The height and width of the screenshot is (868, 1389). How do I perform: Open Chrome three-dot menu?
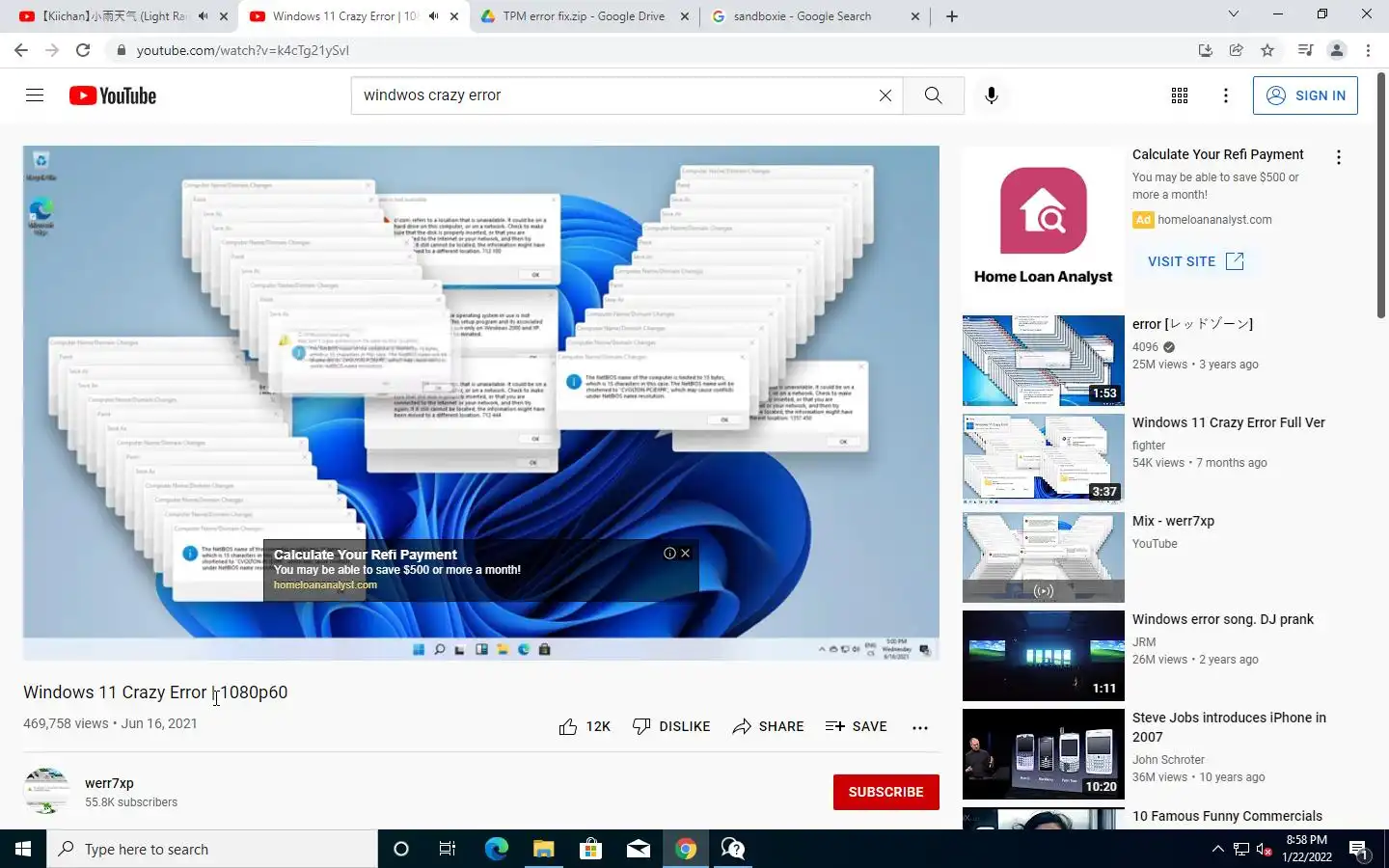pos(1368,50)
